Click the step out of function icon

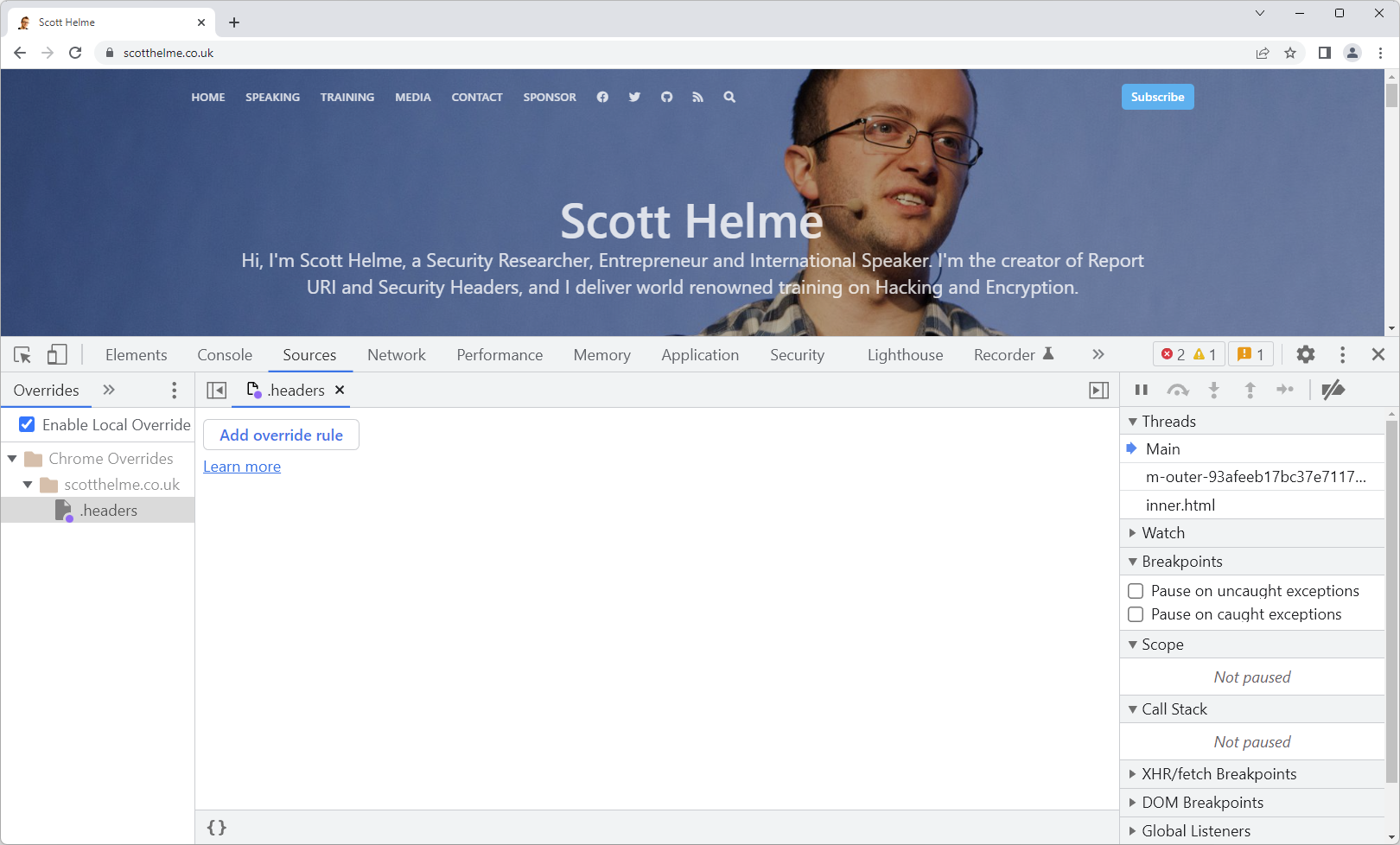(1250, 390)
